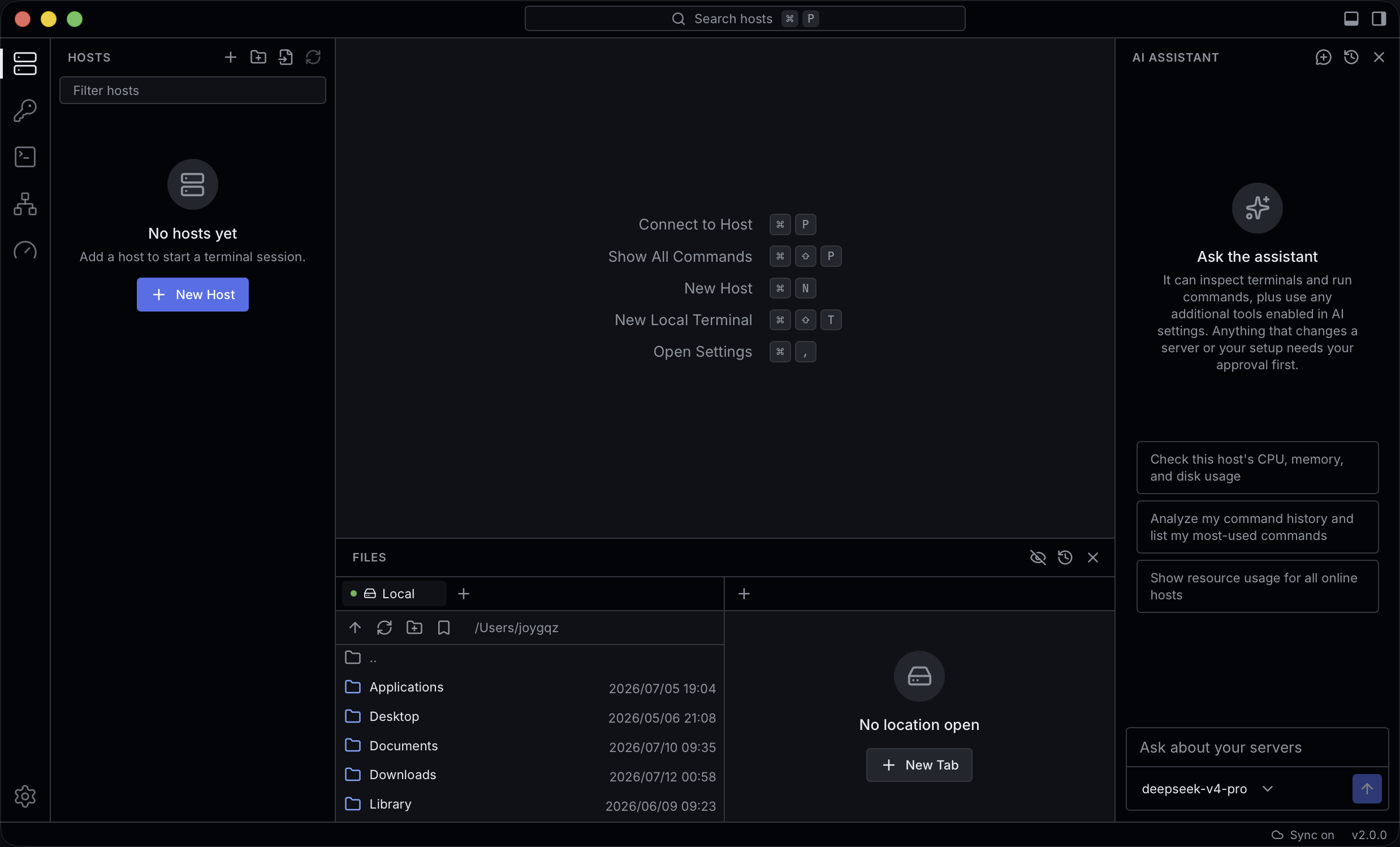Click Connect to Host shortcut entry

[727, 224]
